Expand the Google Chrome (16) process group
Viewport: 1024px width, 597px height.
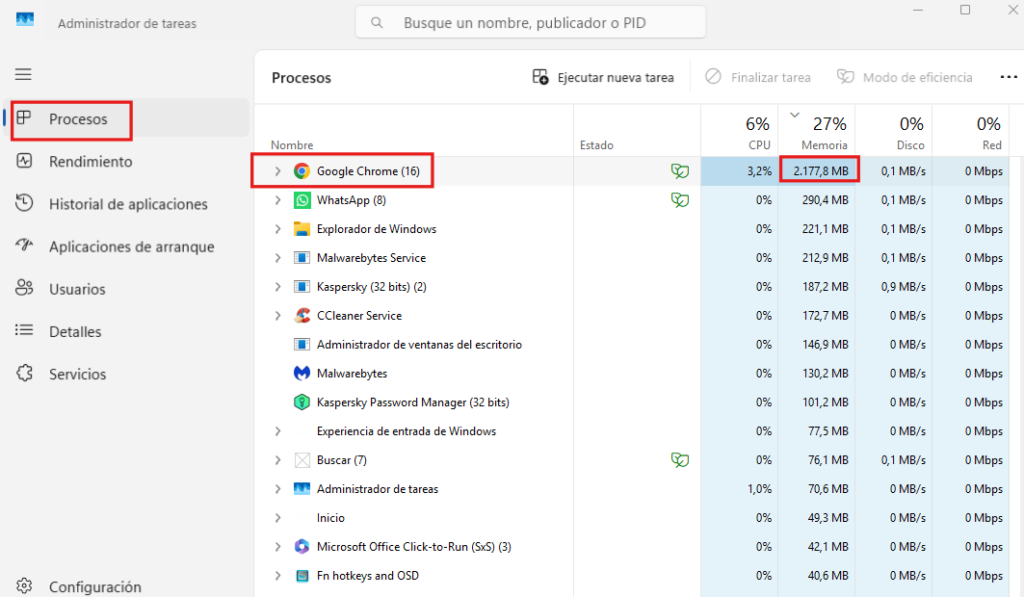pyautogui.click(x=278, y=171)
